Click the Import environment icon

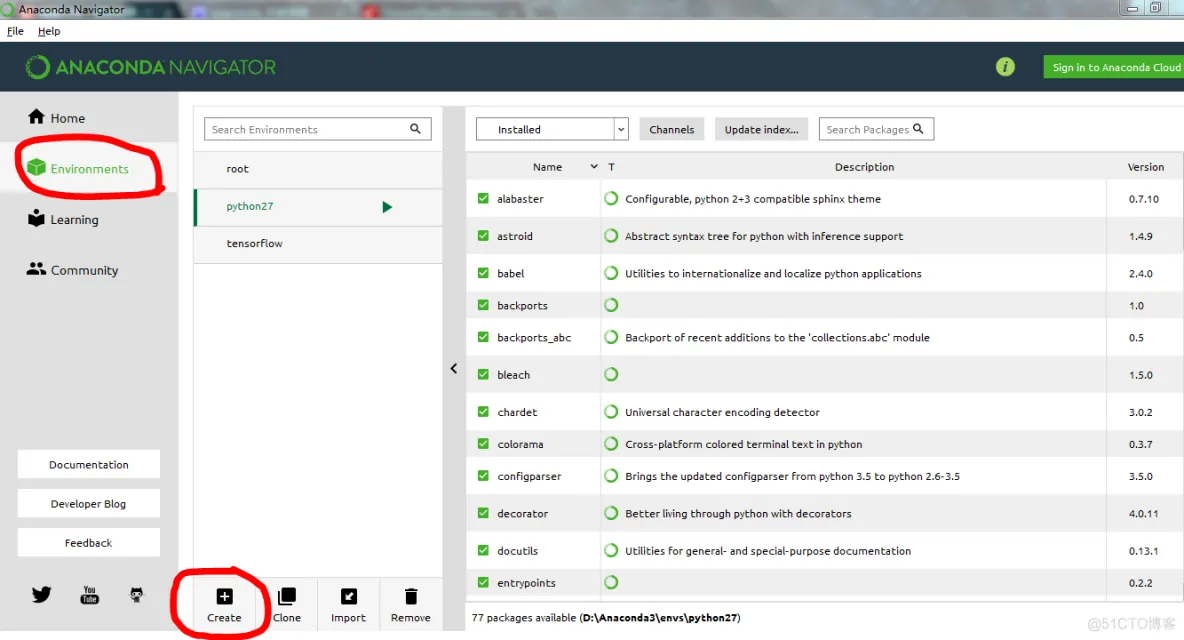pyautogui.click(x=348, y=596)
